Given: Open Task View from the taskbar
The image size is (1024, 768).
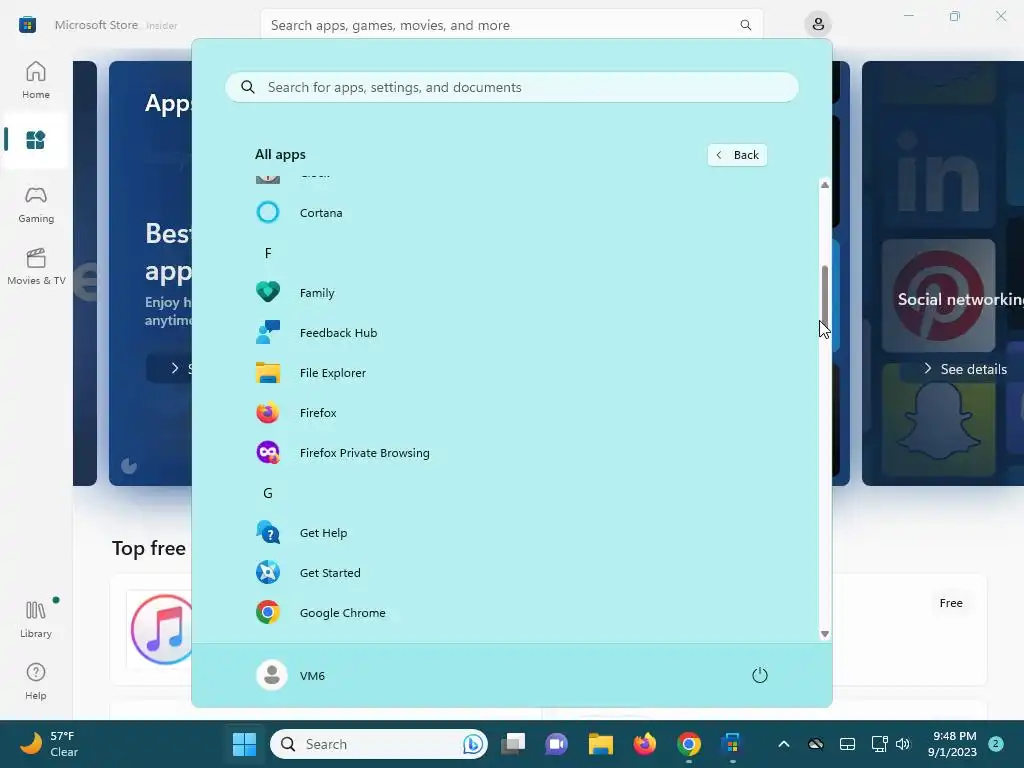Looking at the screenshot, I should tap(513, 744).
